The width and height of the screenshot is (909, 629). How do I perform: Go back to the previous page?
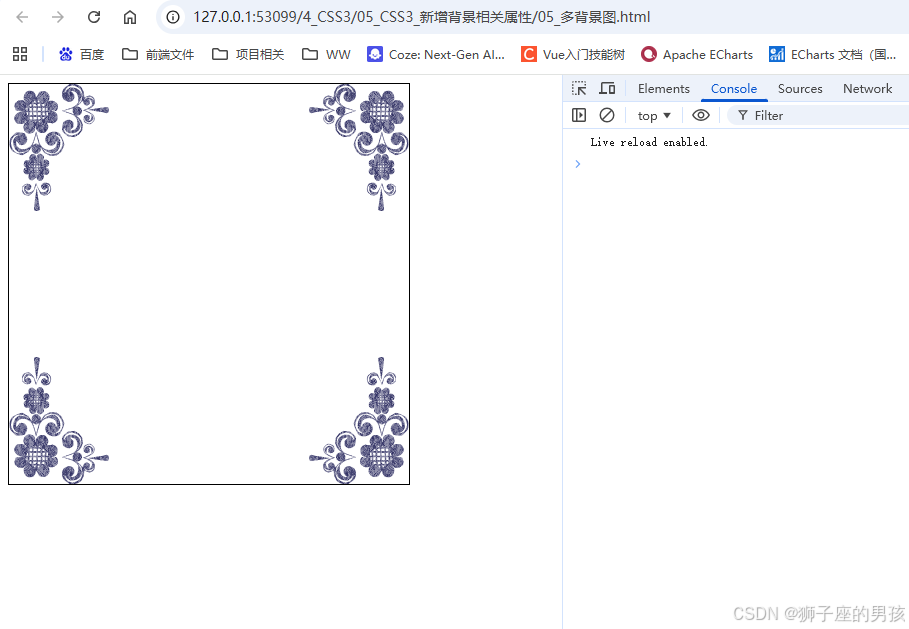(23, 17)
